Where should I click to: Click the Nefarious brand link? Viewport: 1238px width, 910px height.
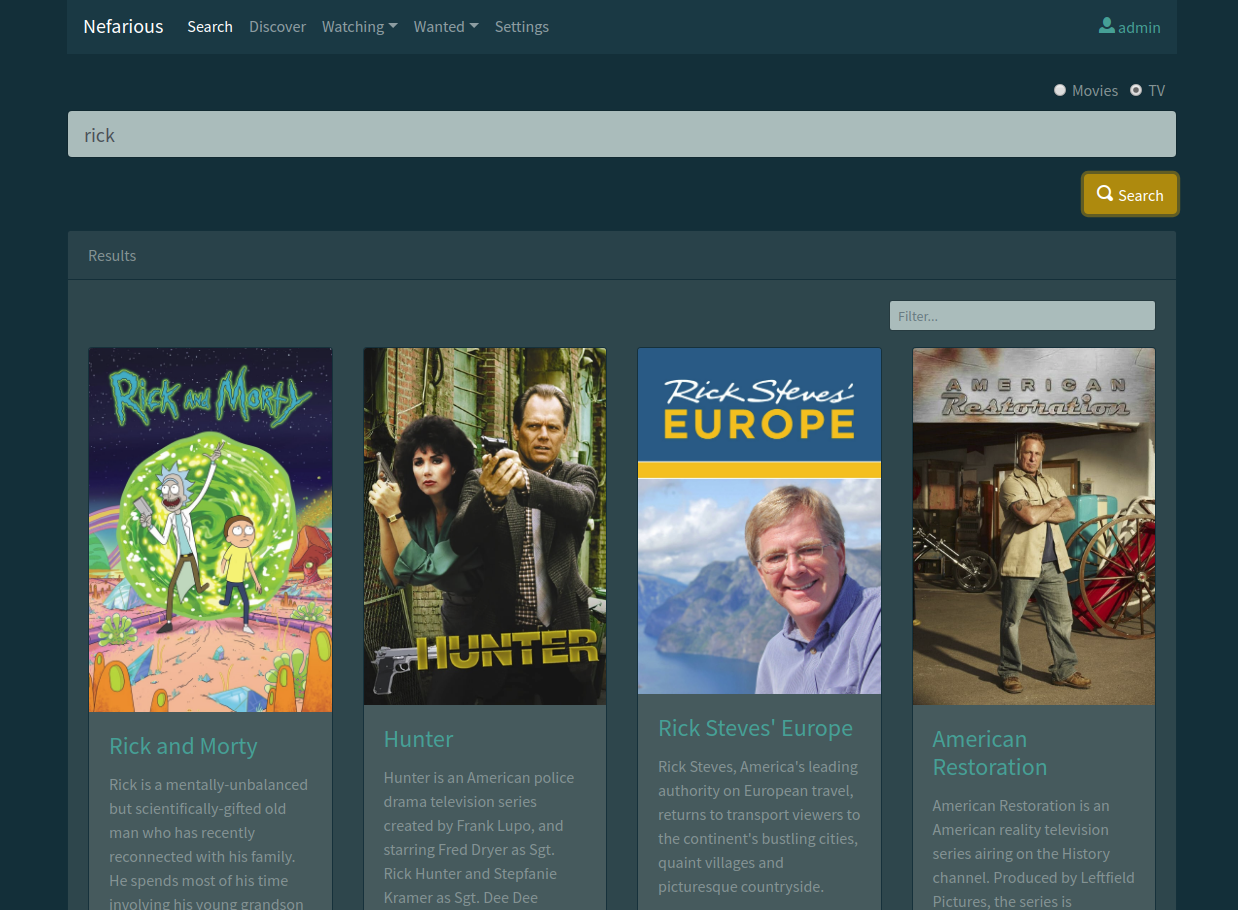tap(123, 27)
